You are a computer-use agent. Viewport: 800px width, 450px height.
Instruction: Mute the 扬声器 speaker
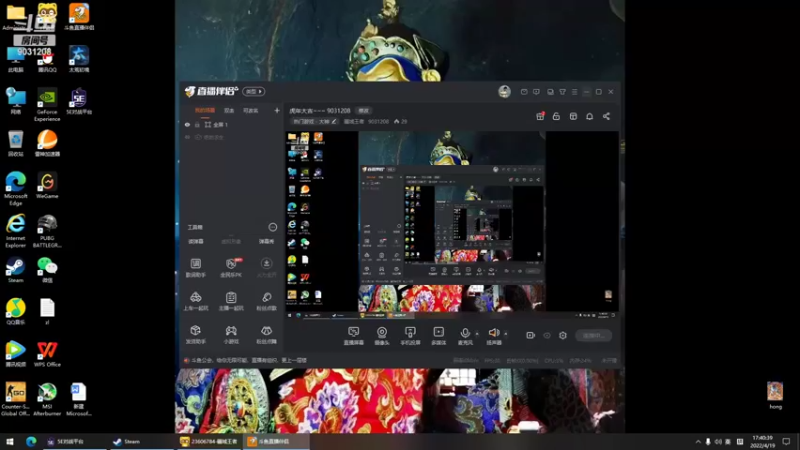[493, 336]
